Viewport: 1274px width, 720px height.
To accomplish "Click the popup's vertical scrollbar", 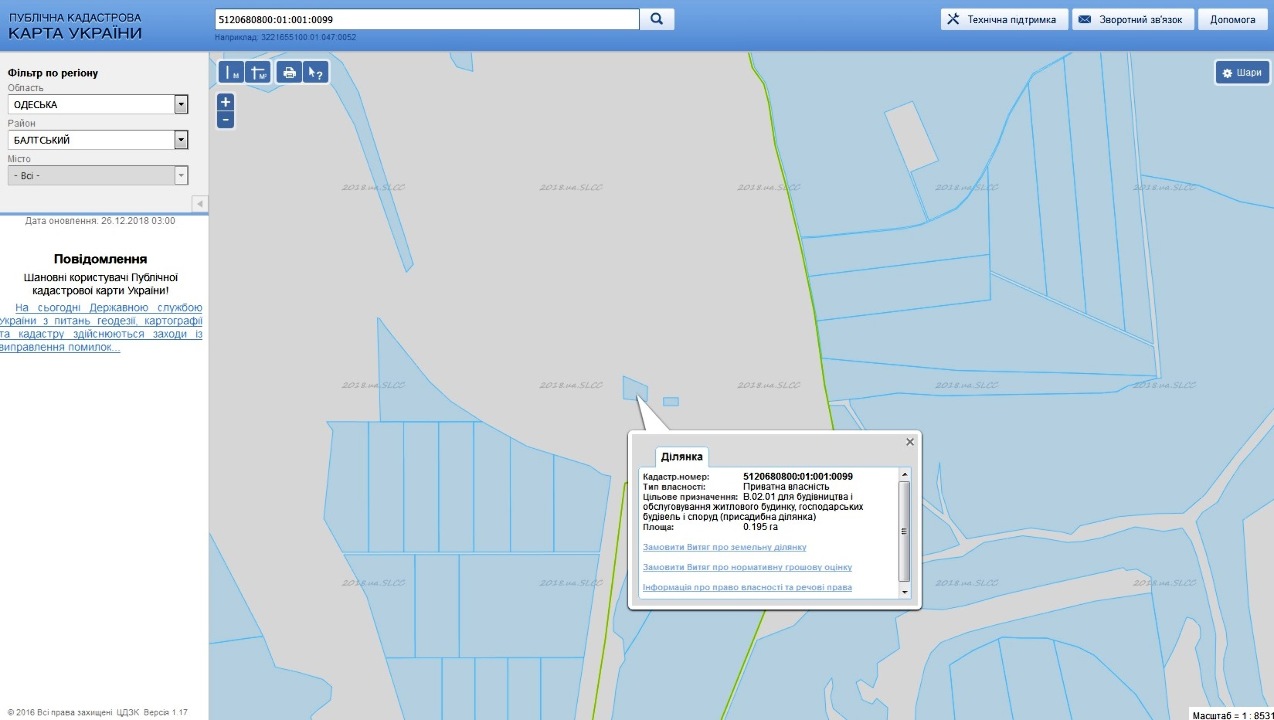I will pyautogui.click(x=905, y=530).
